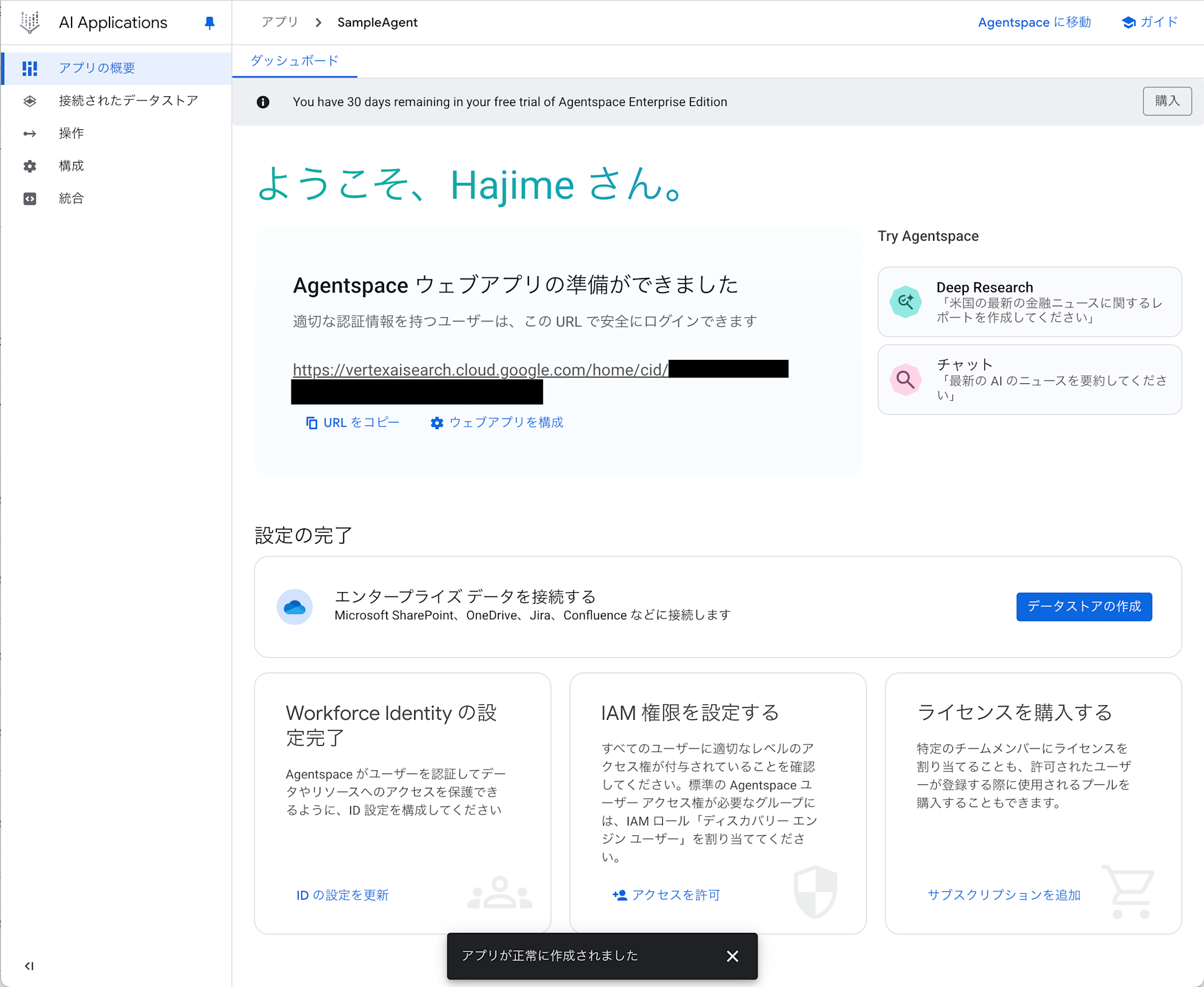This screenshot has width=1204, height=987.
Task: Click the data store layers icon
Action: coord(29,101)
